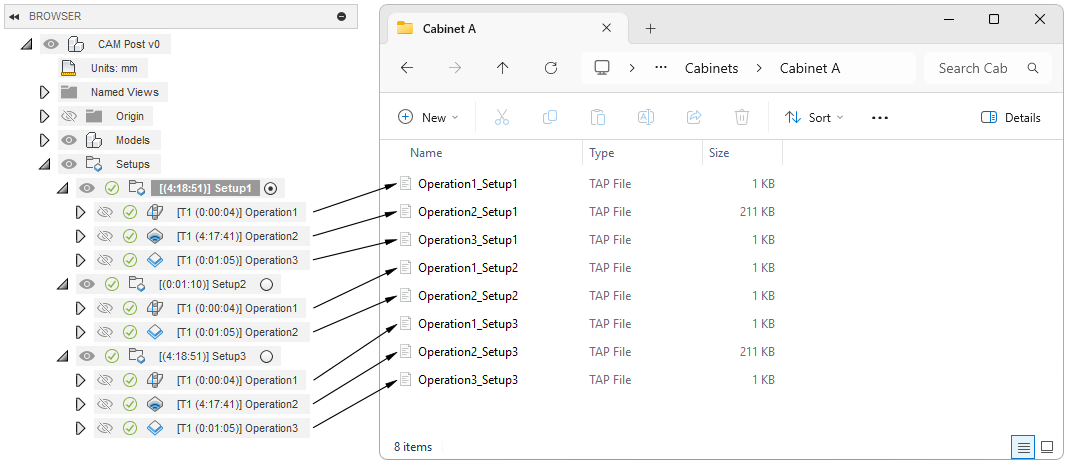This screenshot has width=1068, height=464.
Task: Expand the Named Views folder
Action: coord(44,92)
